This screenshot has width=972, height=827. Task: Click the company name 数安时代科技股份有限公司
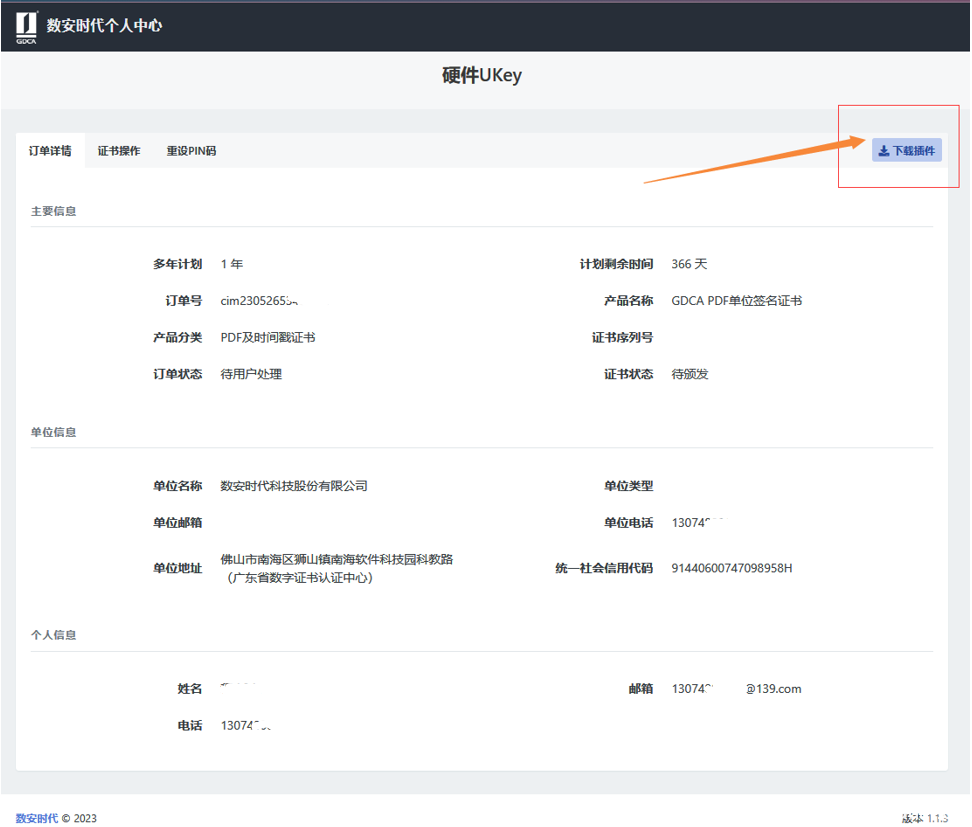[x=294, y=486]
